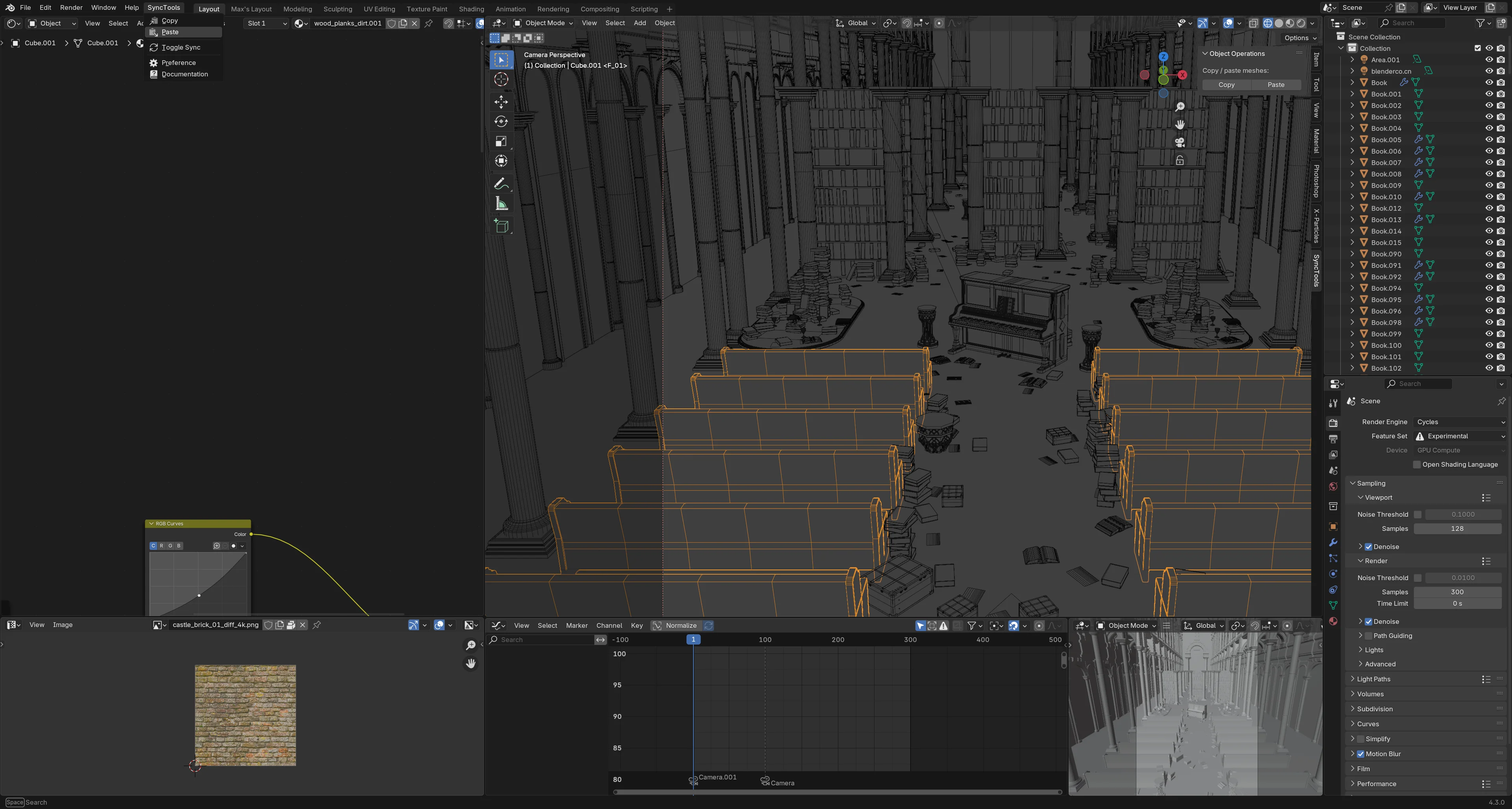This screenshot has width=1512, height=809.
Task: Switch to the UV Editing workspace tab
Action: 379,9
